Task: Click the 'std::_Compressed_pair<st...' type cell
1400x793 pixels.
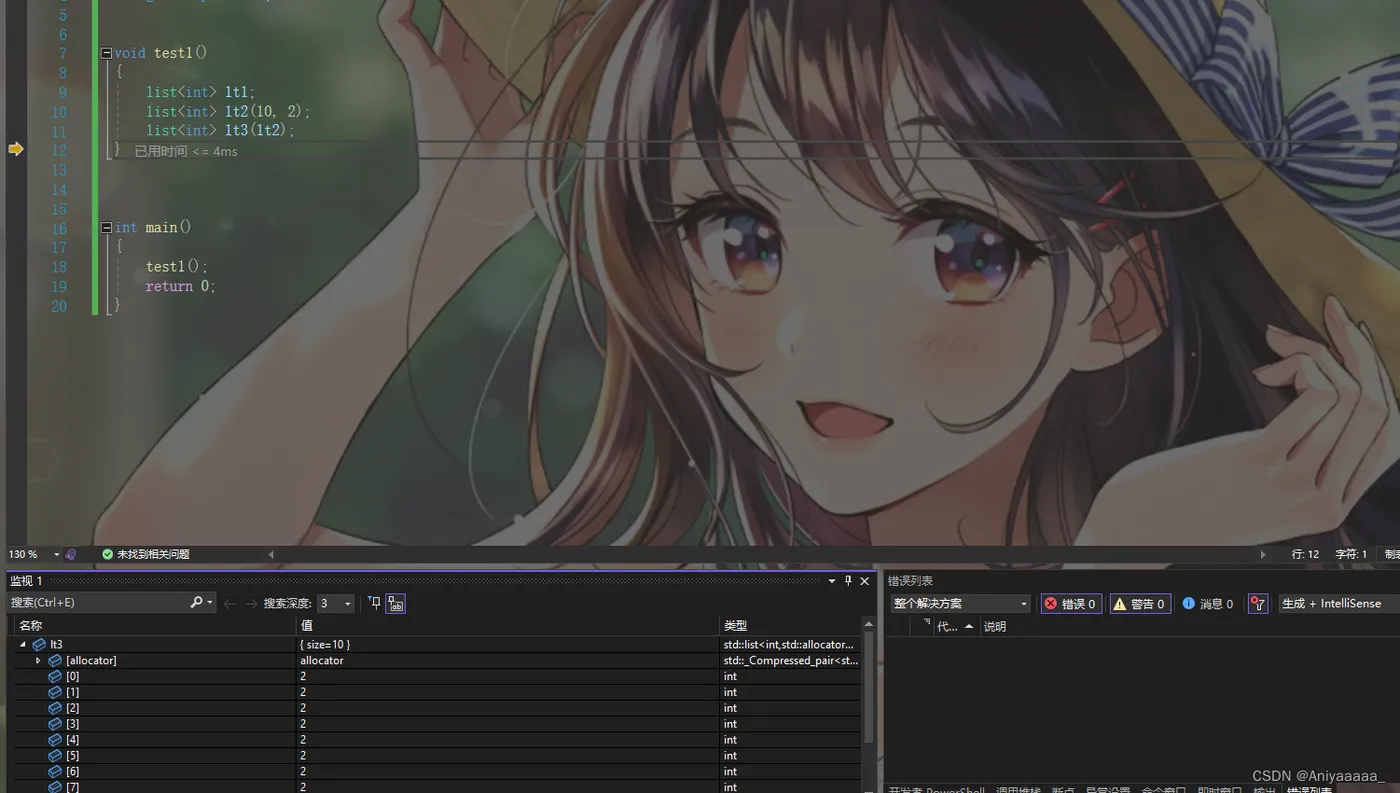Action: pyautogui.click(x=791, y=661)
